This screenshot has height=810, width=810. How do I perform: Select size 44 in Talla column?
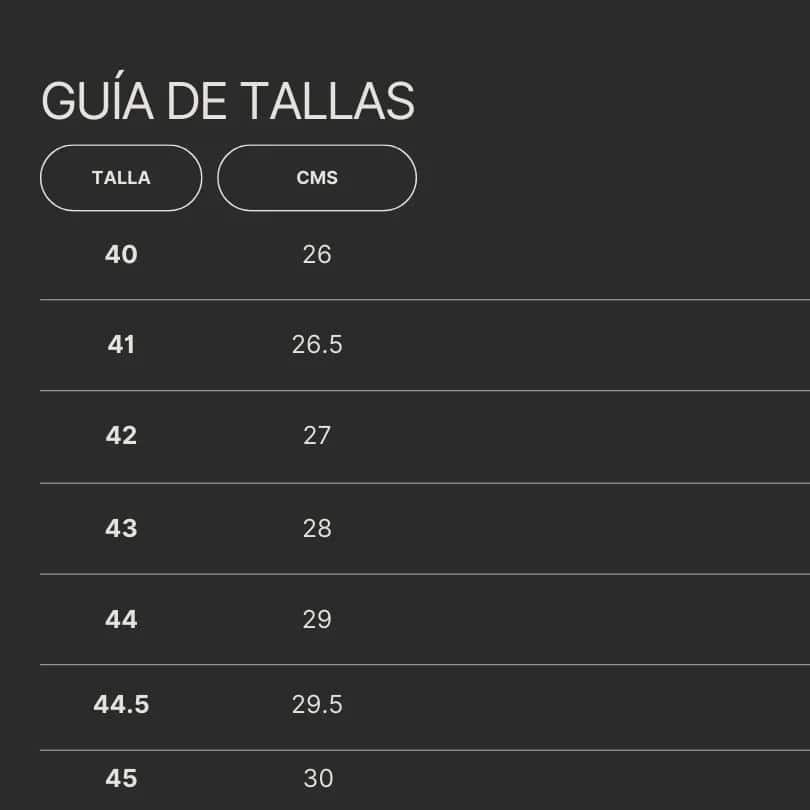coord(121,619)
